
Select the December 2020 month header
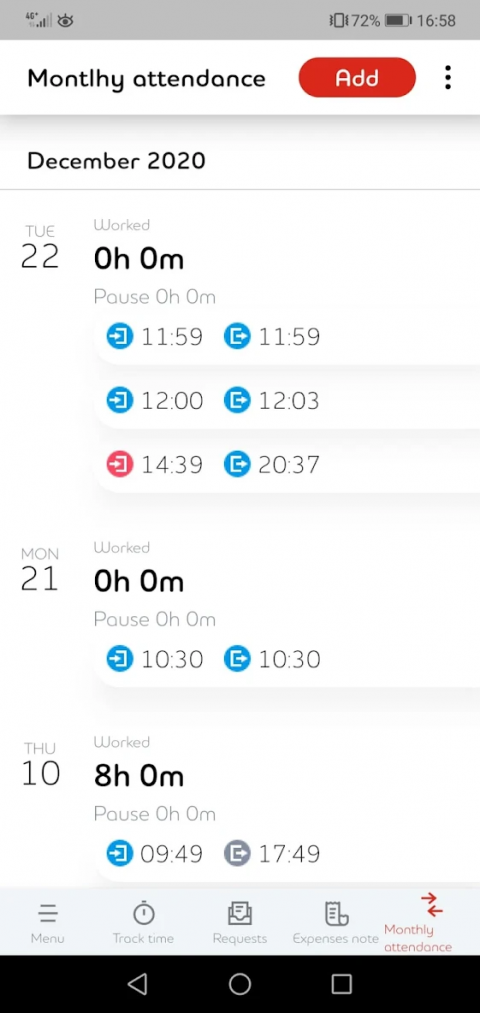coord(116,160)
